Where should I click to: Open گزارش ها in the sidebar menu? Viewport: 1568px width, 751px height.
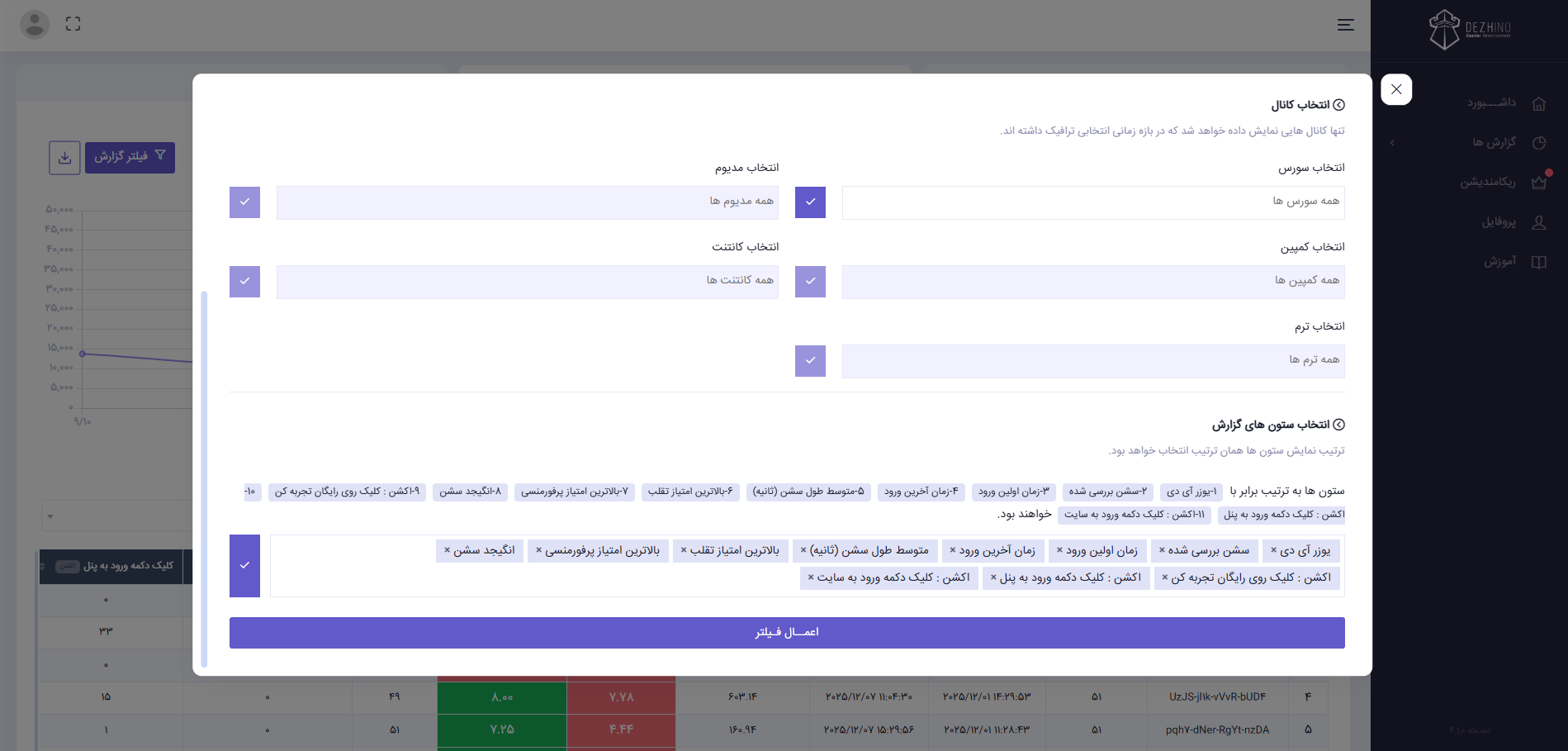point(1495,143)
